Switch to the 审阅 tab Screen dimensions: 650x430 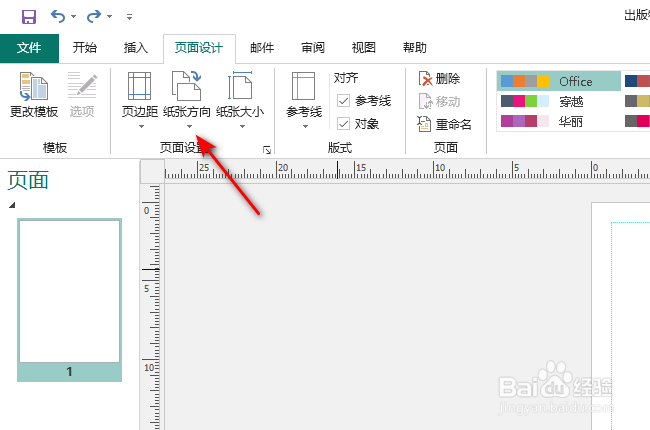313,48
